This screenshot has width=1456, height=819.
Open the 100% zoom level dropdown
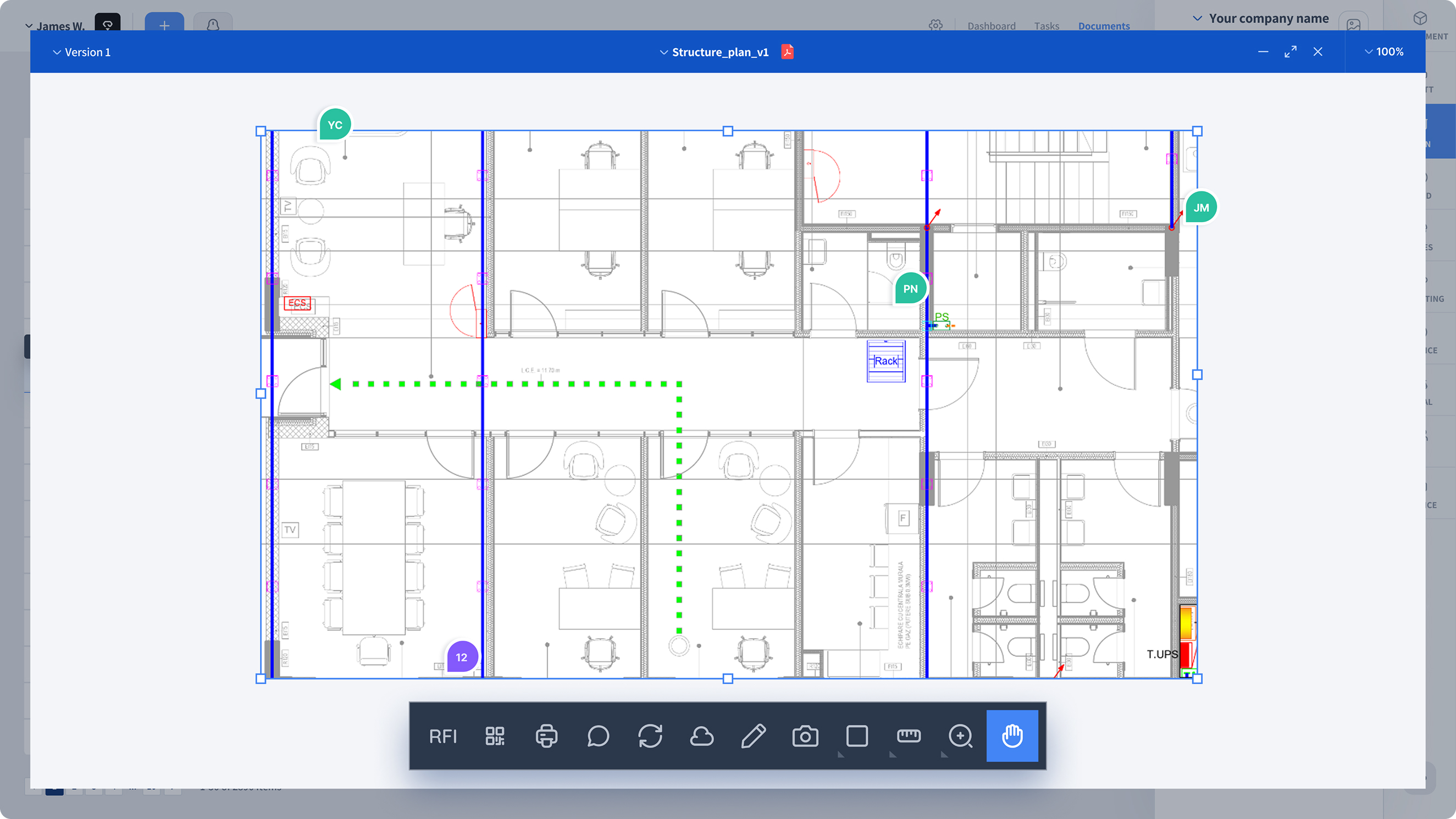tap(1383, 52)
